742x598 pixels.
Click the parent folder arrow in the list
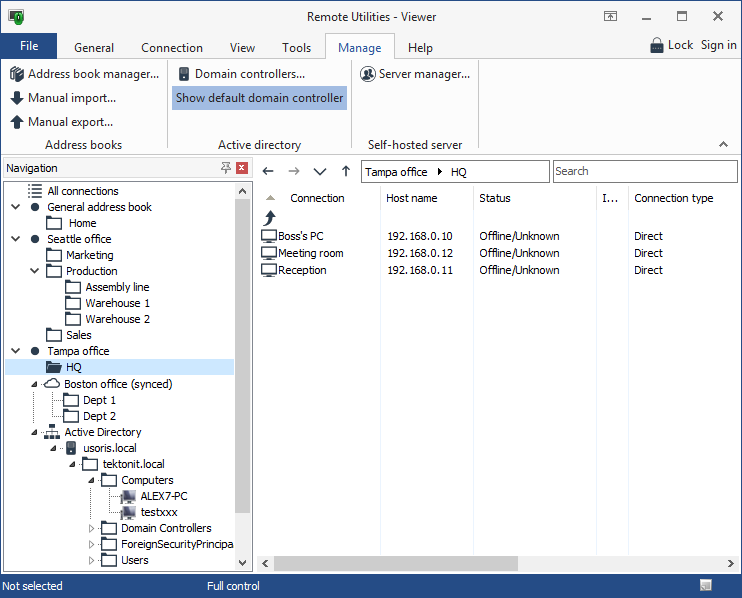pyautogui.click(x=270, y=218)
